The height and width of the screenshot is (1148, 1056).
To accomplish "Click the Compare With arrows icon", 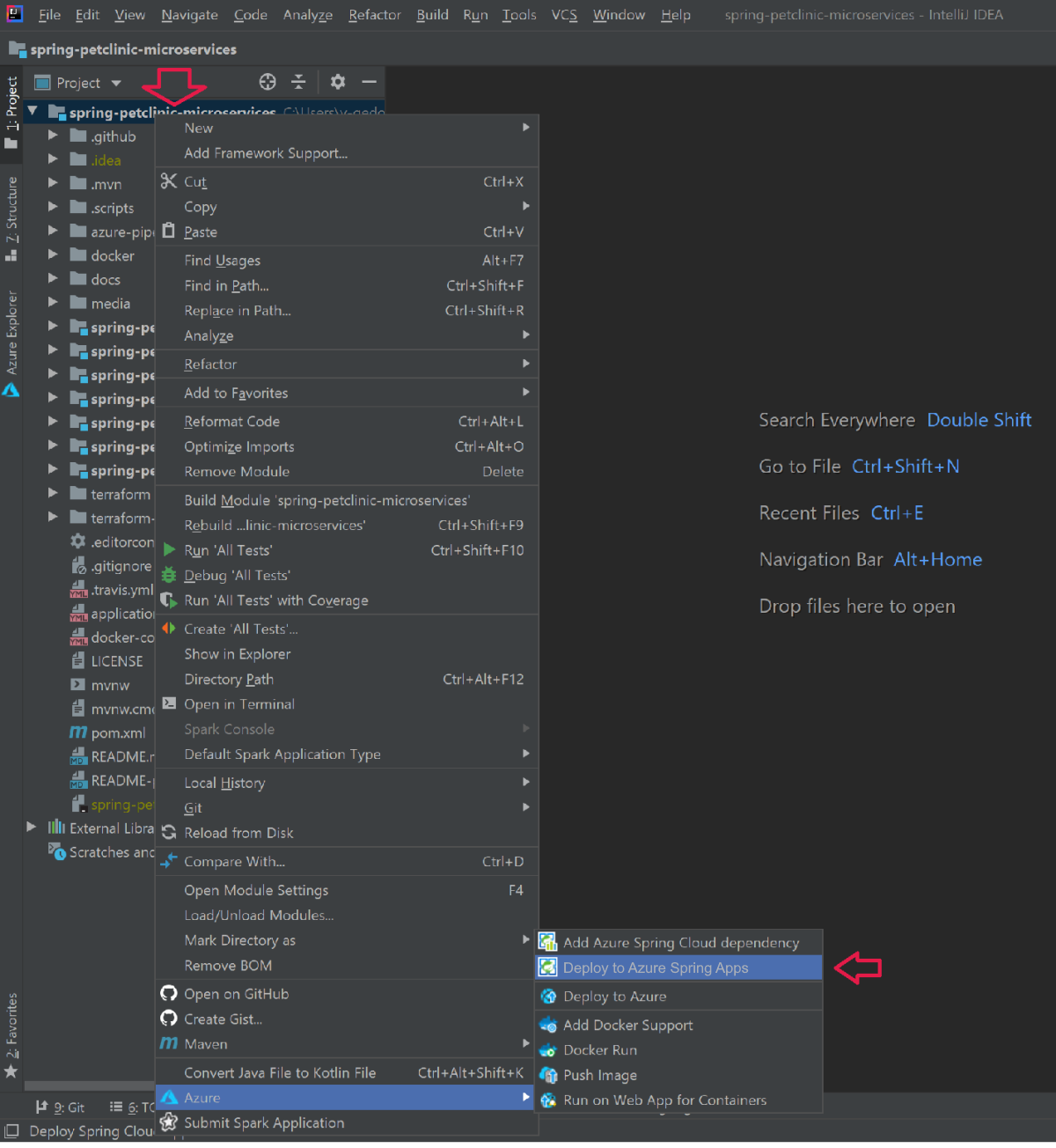I will tap(169, 861).
